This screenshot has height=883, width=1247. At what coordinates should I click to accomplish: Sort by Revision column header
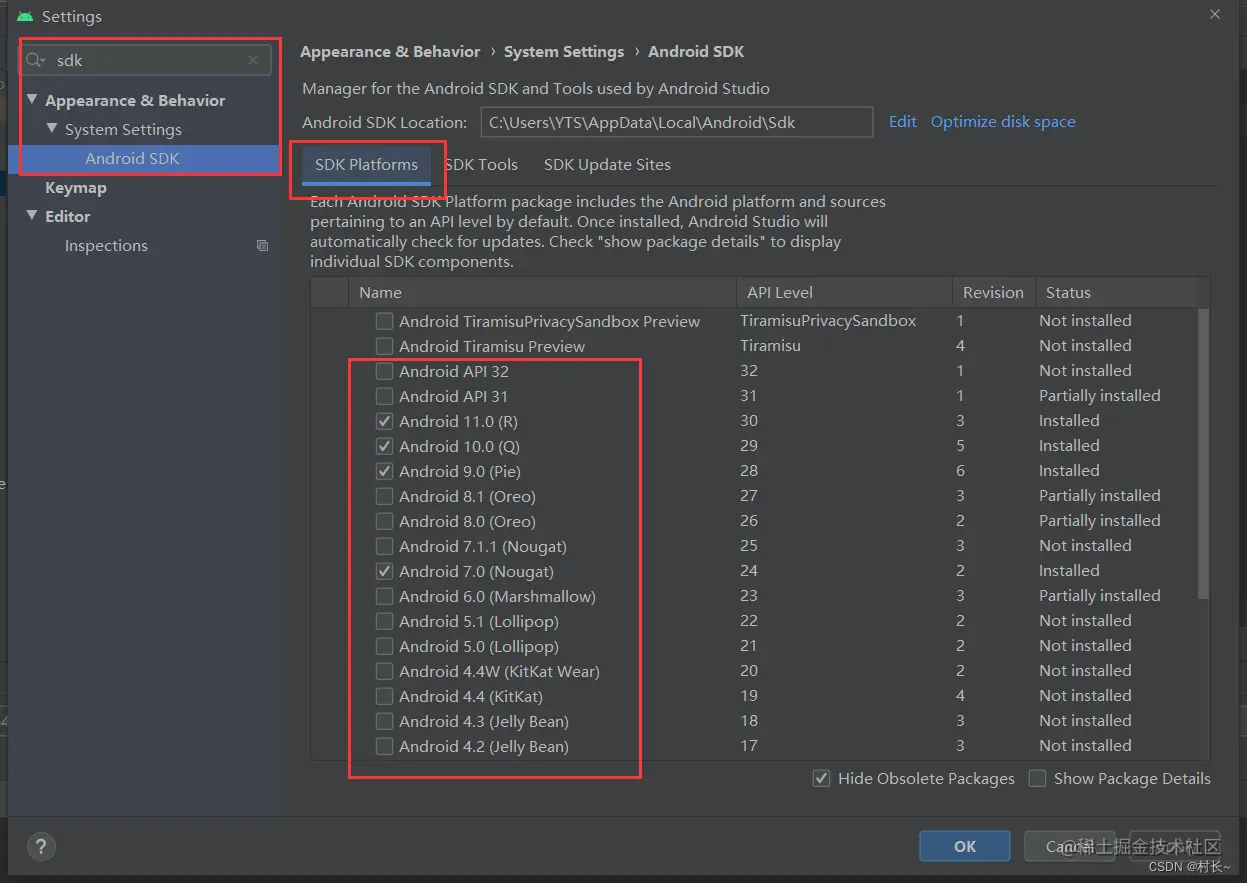pos(993,293)
